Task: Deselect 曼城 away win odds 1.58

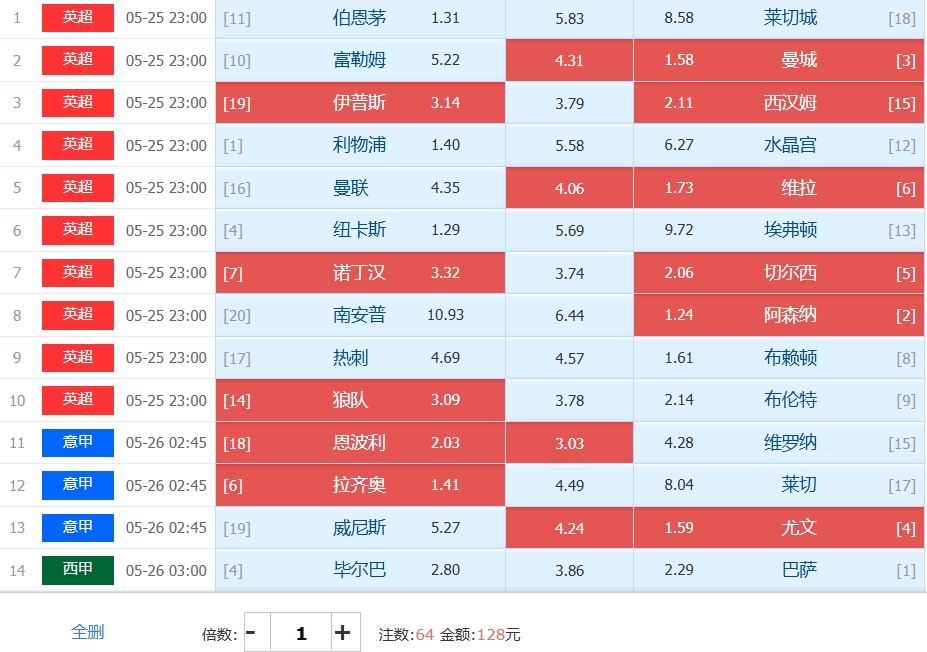Action: 779,60
